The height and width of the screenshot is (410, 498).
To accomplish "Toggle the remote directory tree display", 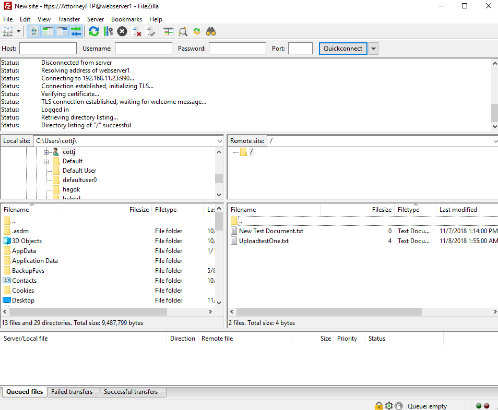I will 62,32.
